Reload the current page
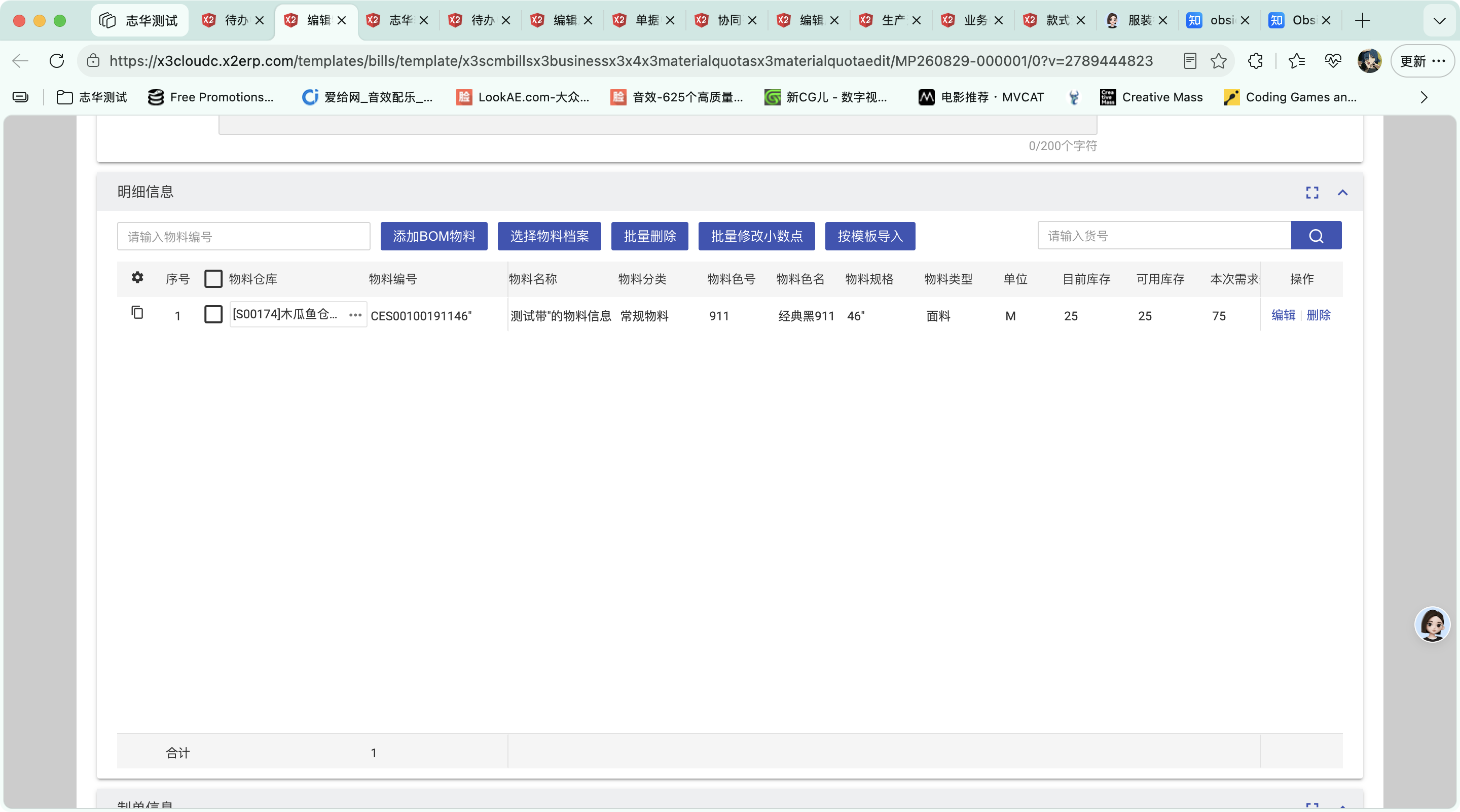This screenshot has width=1460, height=812. coord(57,61)
